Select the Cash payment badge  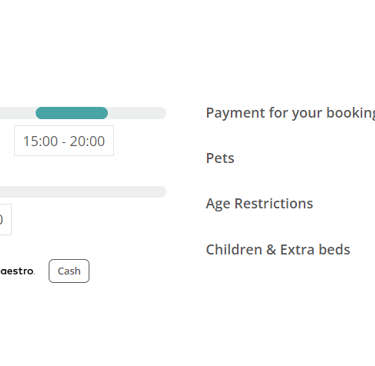(x=69, y=271)
